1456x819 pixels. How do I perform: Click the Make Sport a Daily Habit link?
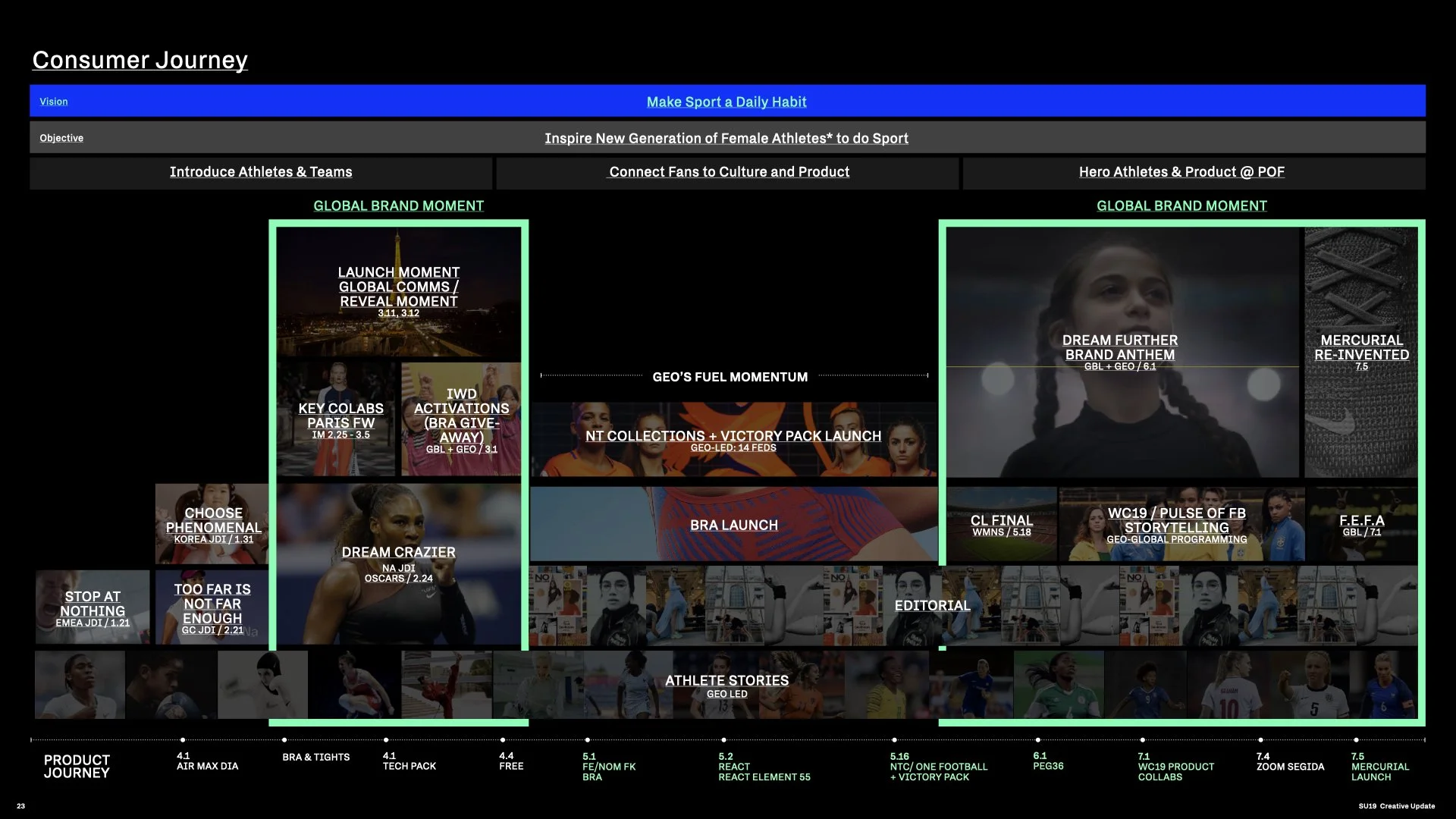click(726, 102)
